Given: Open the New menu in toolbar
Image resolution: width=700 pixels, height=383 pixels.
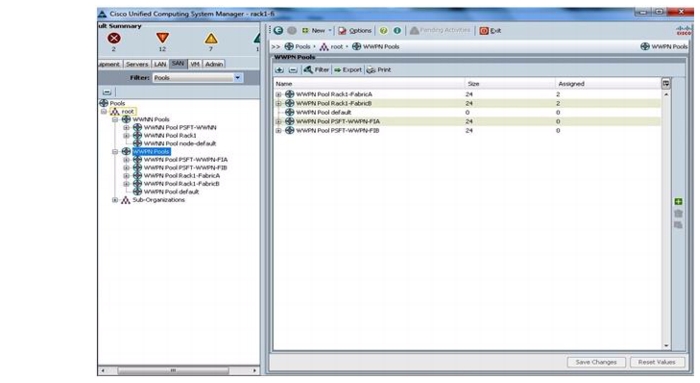Looking at the screenshot, I should point(317,30).
